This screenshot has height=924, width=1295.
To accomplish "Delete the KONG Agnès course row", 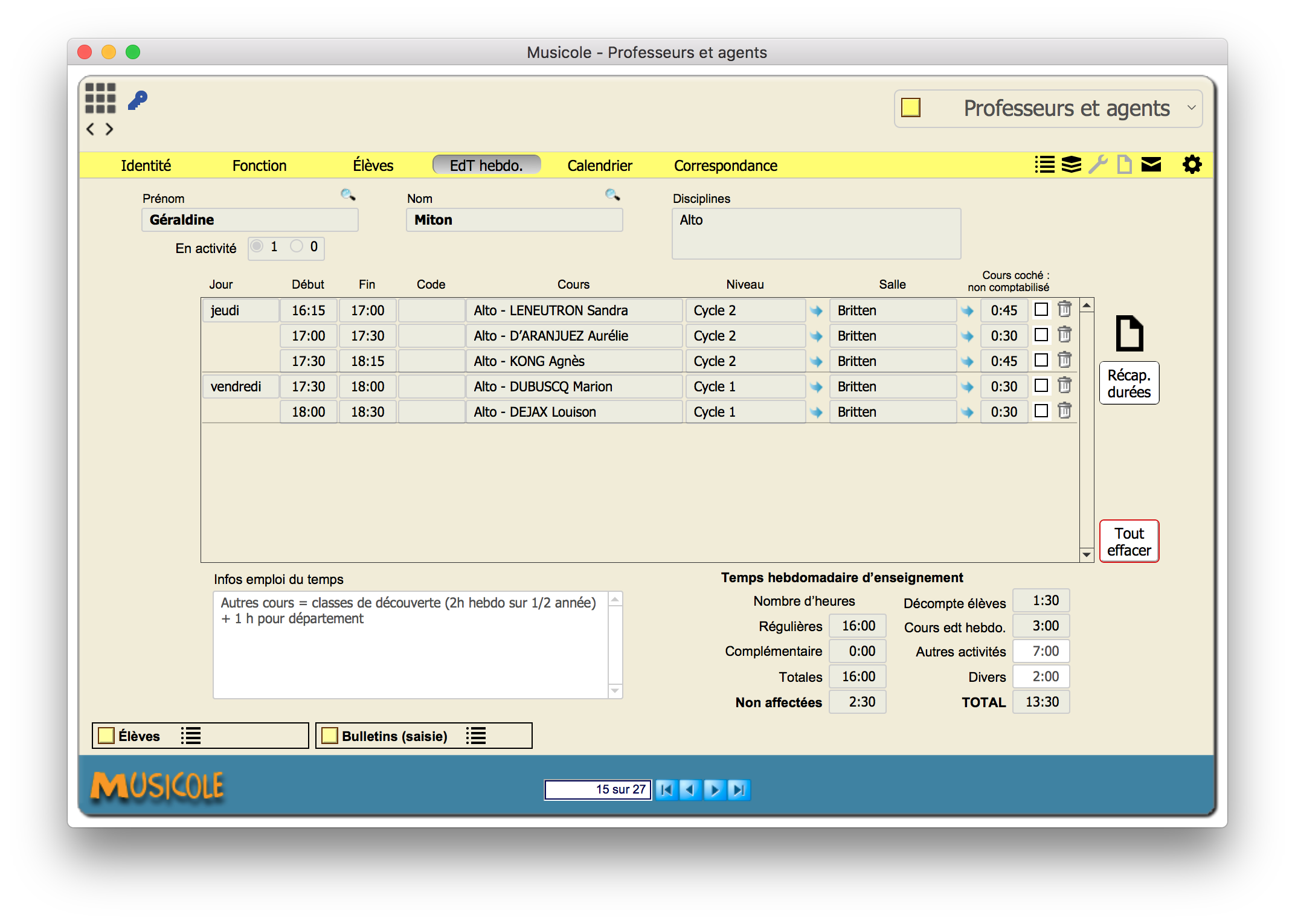I will [x=1065, y=361].
